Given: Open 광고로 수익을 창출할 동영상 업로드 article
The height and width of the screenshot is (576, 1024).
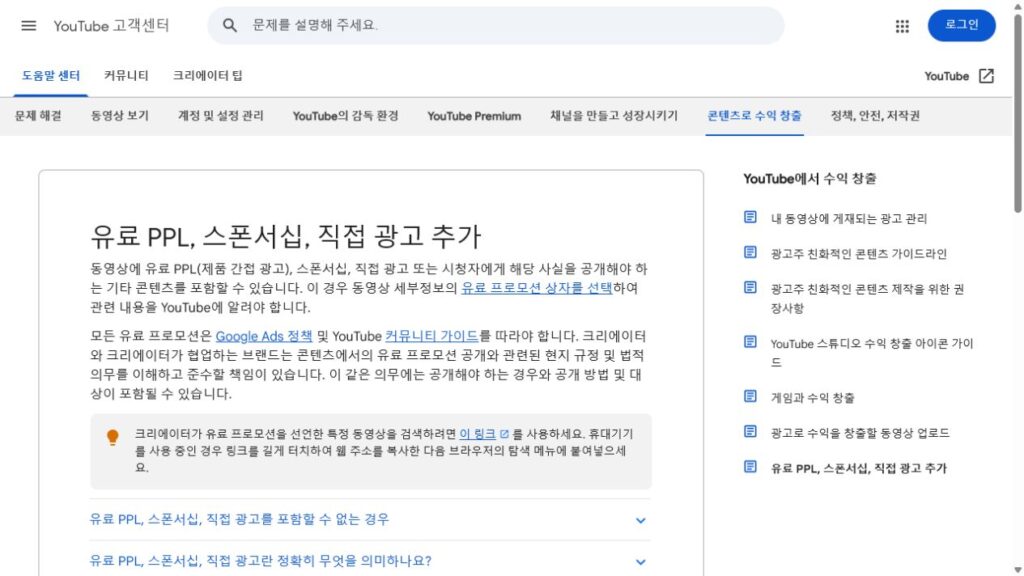Looking at the screenshot, I should coord(859,433).
